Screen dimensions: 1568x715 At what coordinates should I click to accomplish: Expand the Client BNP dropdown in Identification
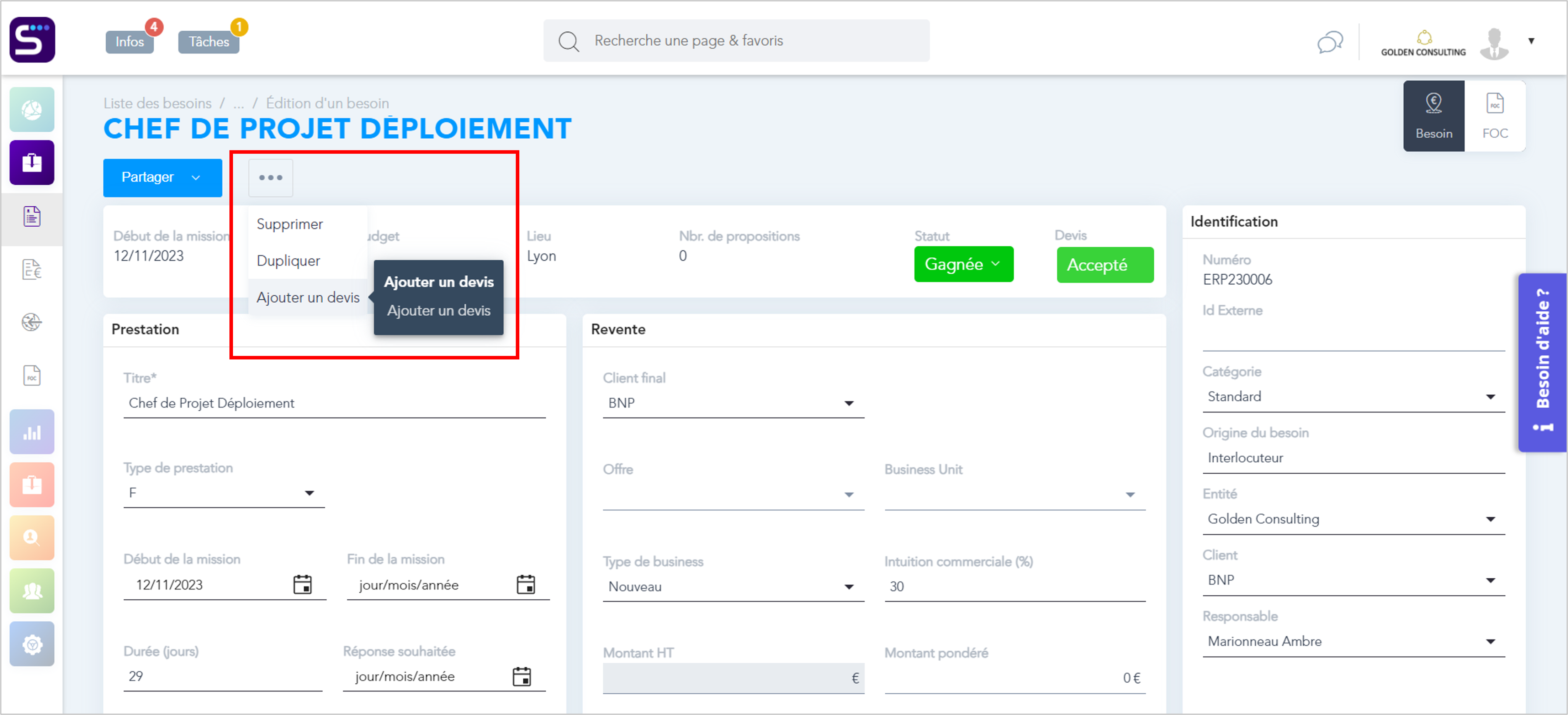1490,580
